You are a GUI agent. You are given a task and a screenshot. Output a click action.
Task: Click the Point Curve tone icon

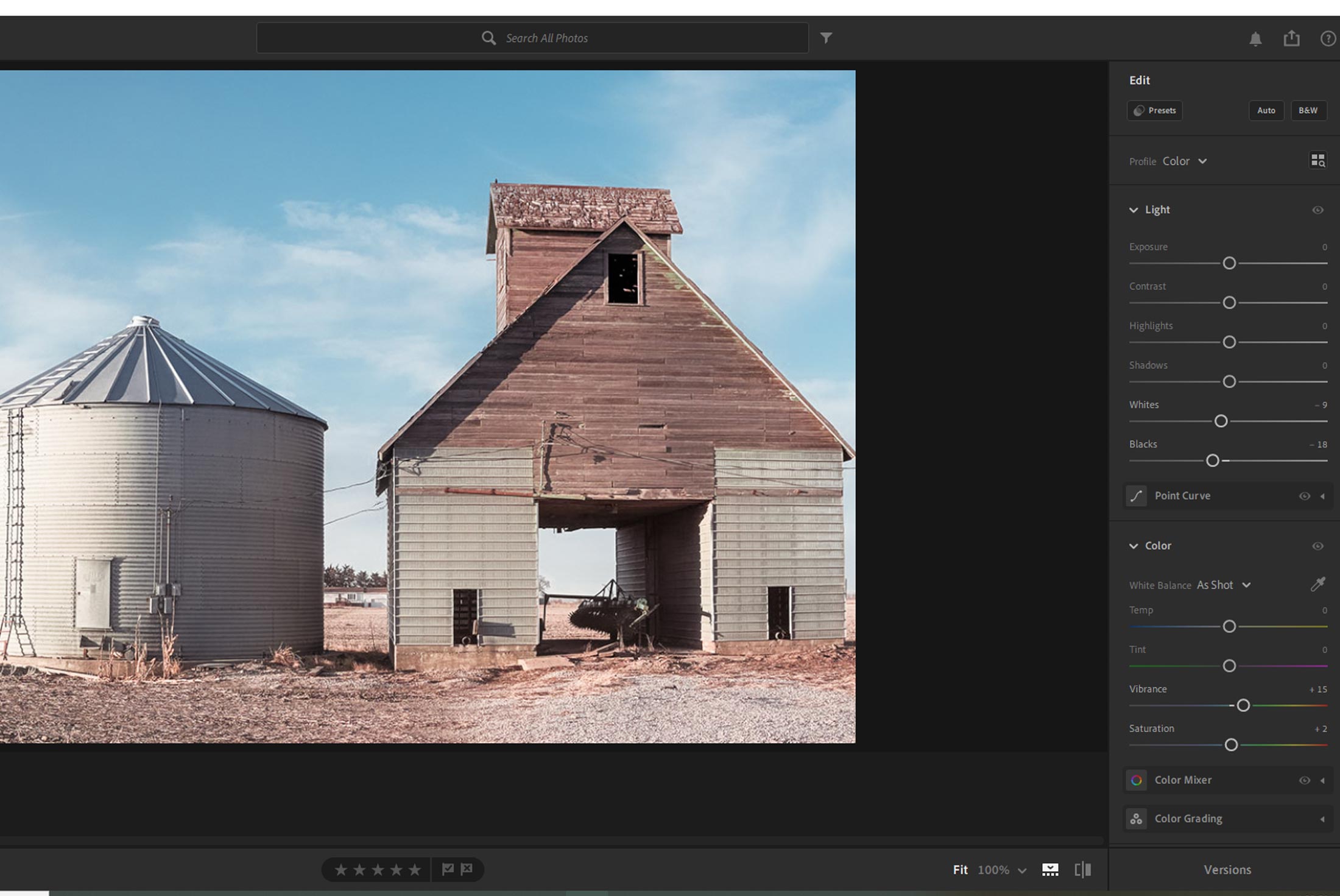click(x=1137, y=496)
